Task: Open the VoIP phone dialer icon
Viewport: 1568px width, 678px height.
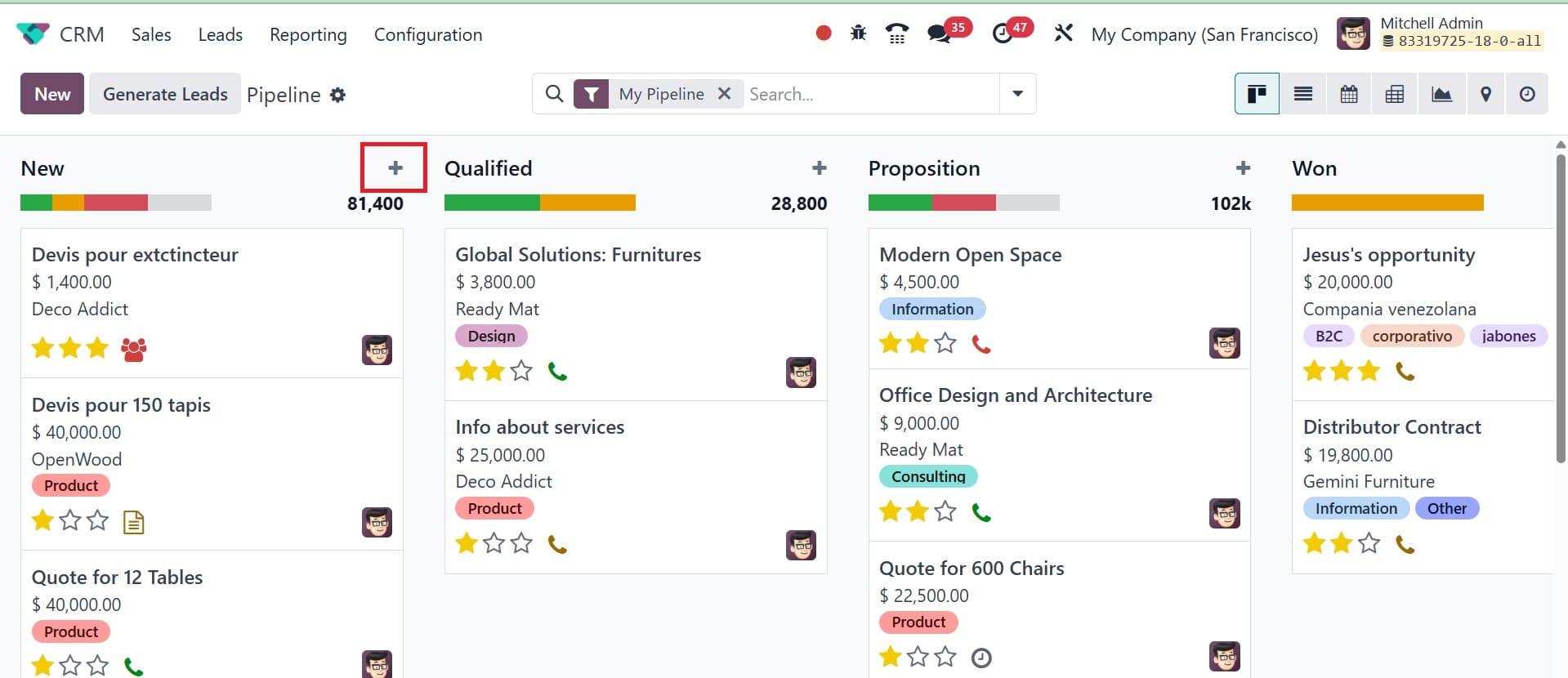Action: 897,33
